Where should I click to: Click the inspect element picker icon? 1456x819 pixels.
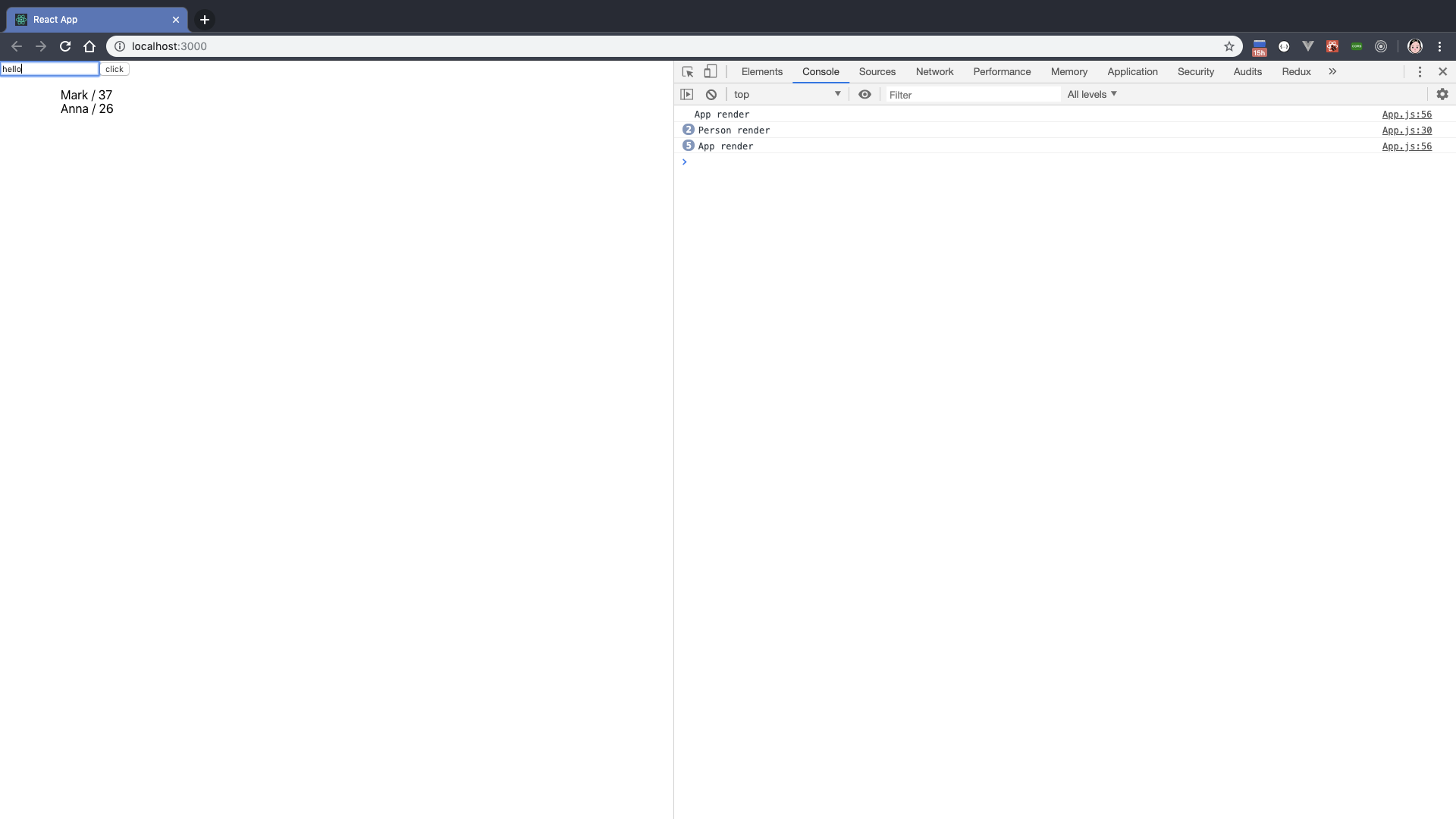coord(688,71)
